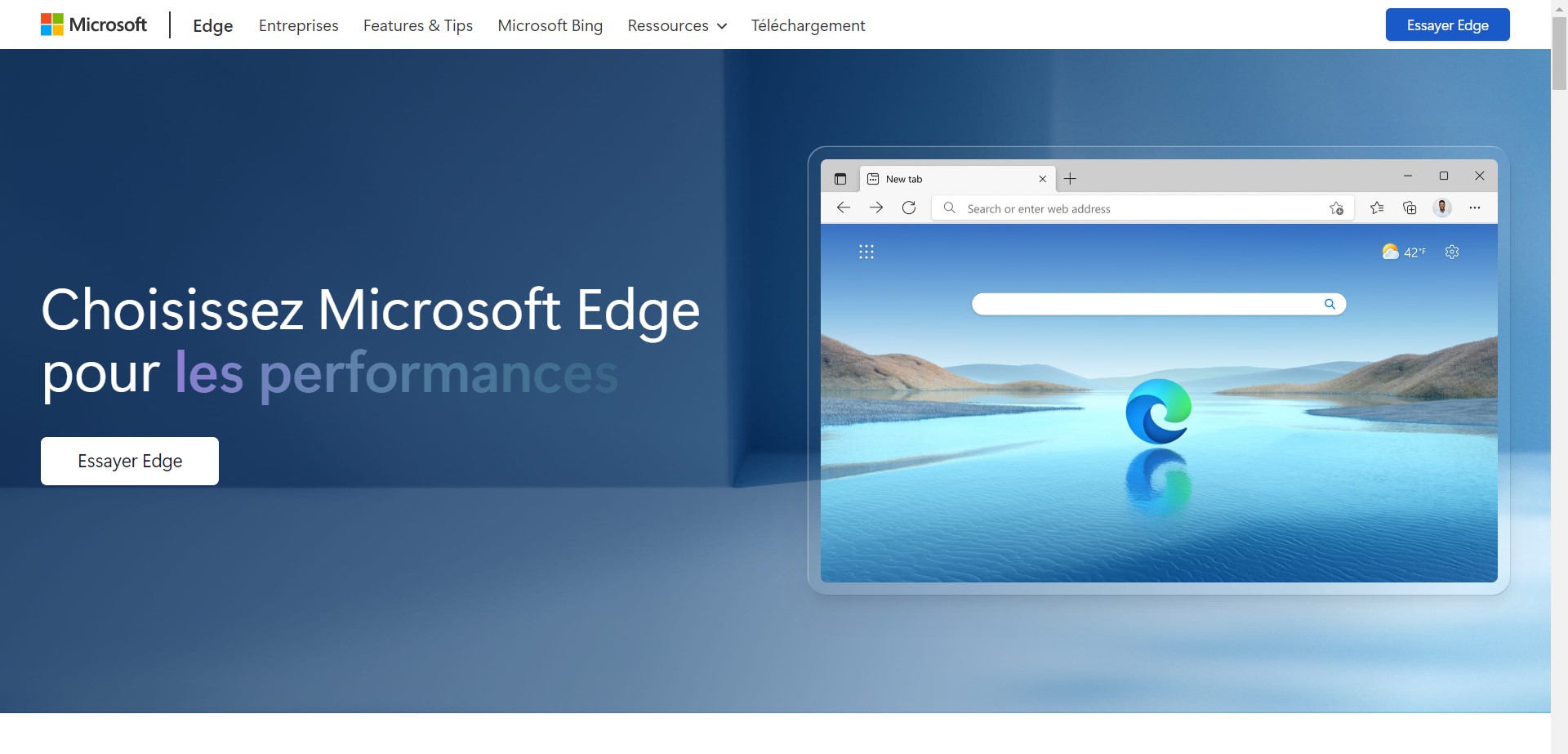
Task: Click the large Edge logo on the lake
Action: (x=1158, y=411)
